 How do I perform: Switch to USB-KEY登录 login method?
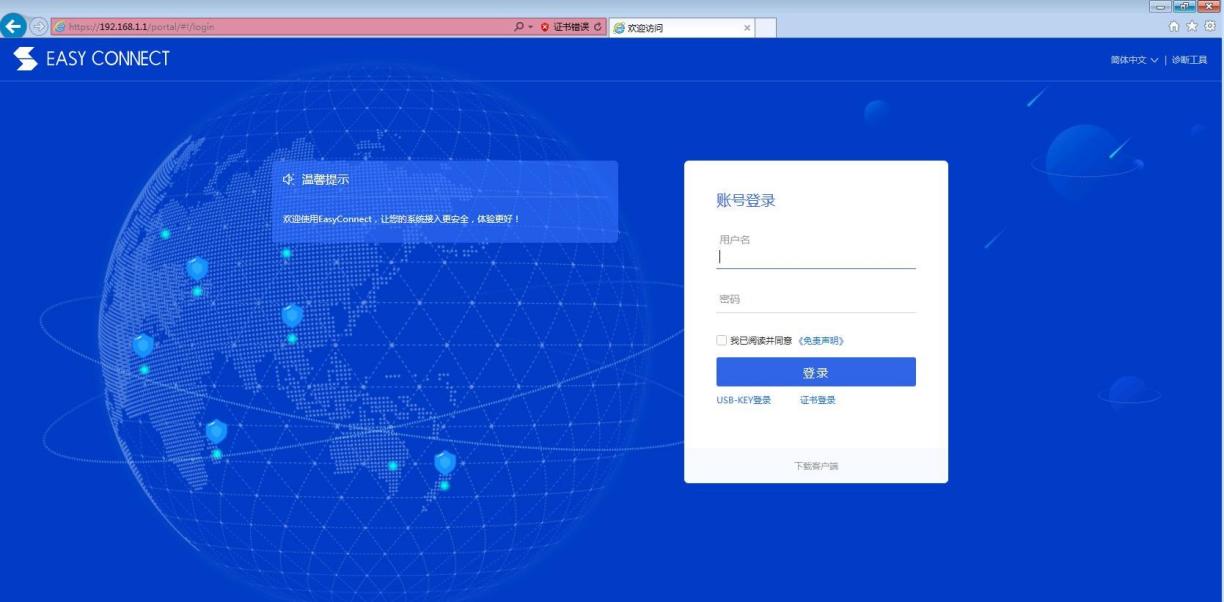(743, 400)
